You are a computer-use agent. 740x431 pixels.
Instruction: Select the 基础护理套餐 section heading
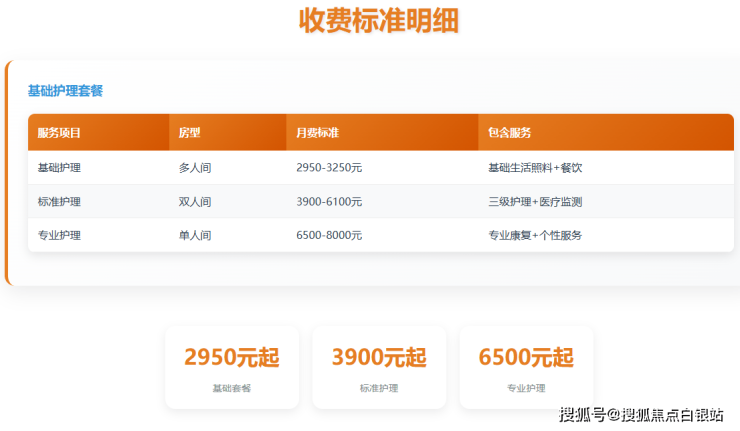pos(65,91)
